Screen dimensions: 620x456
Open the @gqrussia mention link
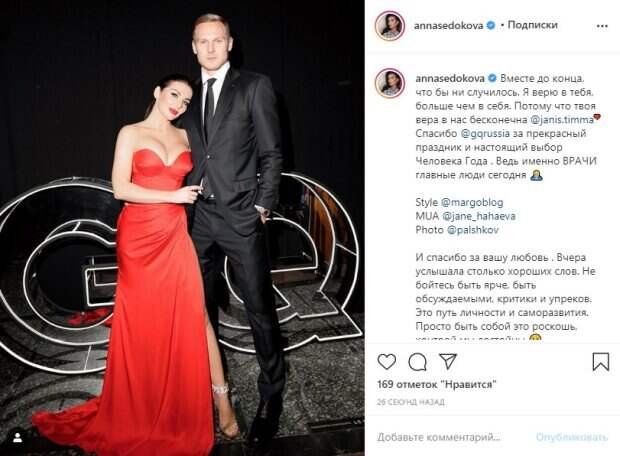click(x=485, y=134)
